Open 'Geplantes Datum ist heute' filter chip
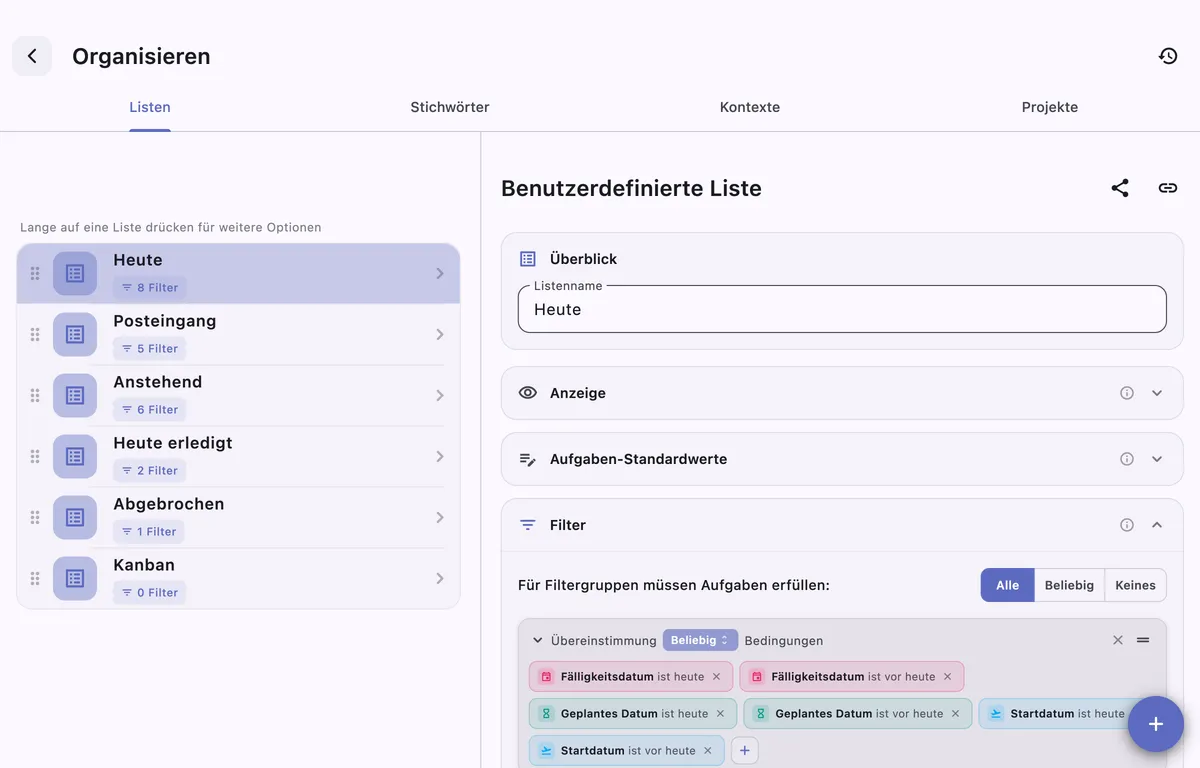 pos(634,714)
